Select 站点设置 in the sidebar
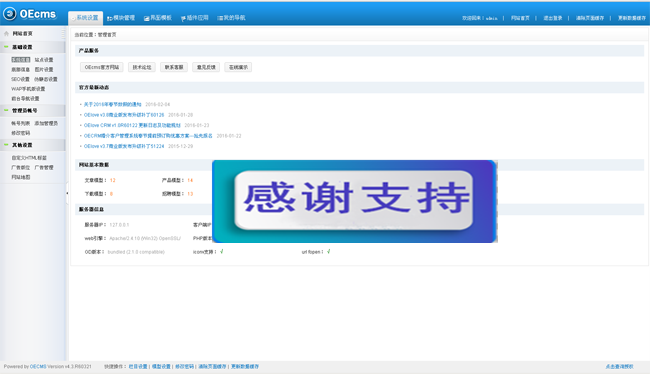The width and height of the screenshot is (650, 374). tap(44, 60)
